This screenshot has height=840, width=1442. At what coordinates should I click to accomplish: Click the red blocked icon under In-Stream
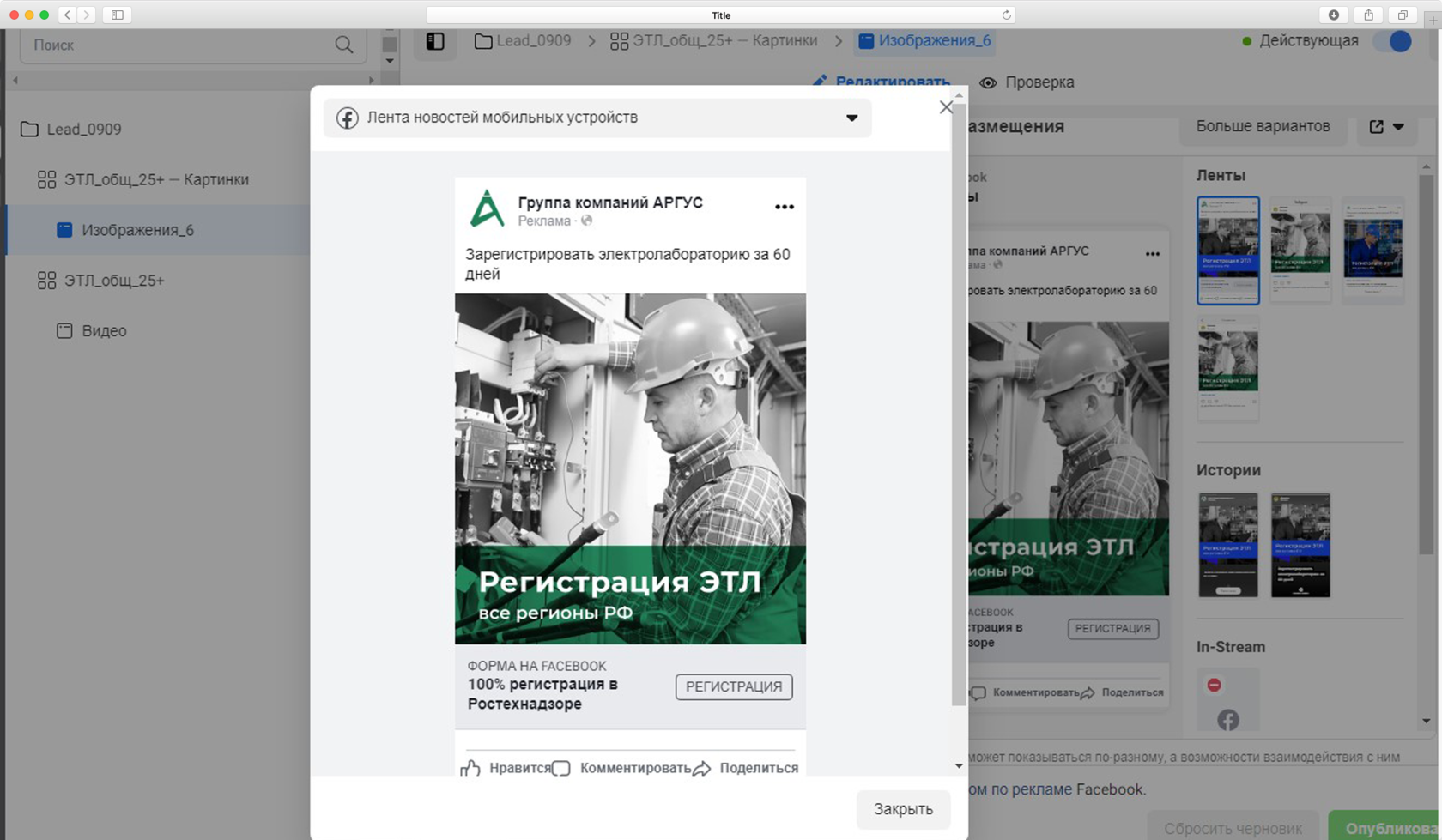click(1214, 685)
